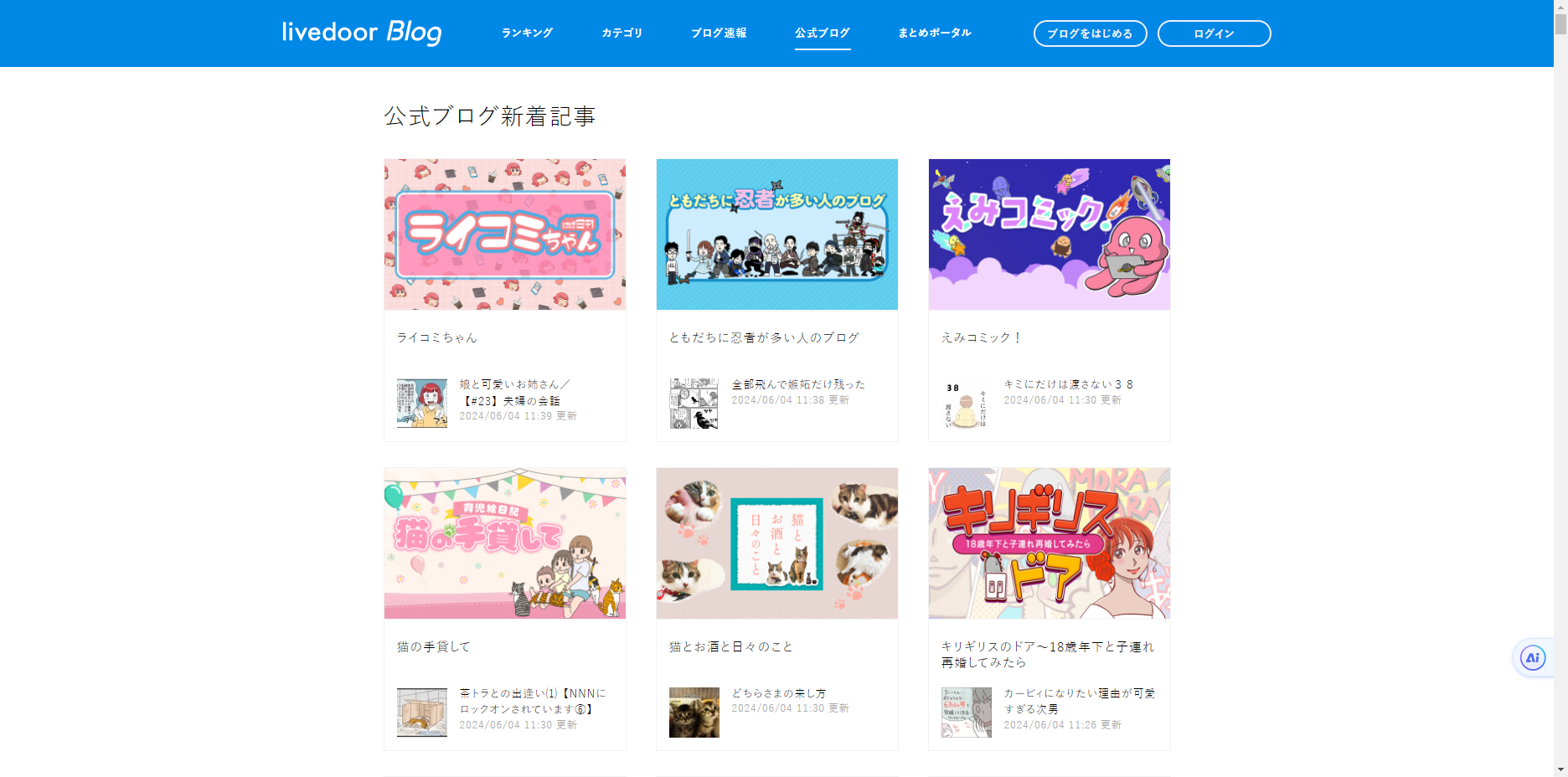Select the ブログ速報 navigation item
Viewport: 1568px width, 777px height.
[x=719, y=33]
